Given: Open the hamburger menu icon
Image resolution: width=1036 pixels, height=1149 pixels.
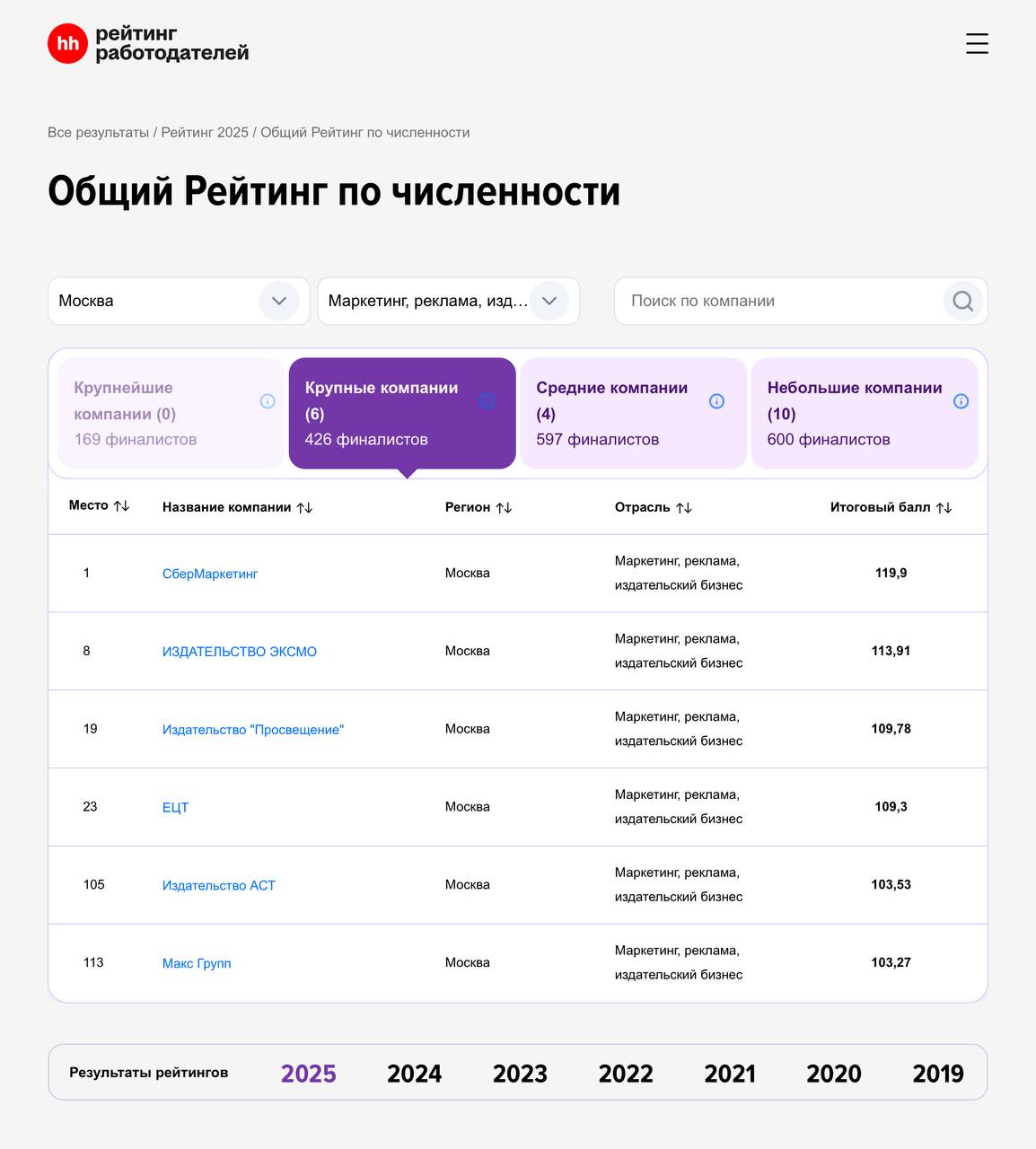Looking at the screenshot, I should pyautogui.click(x=977, y=43).
